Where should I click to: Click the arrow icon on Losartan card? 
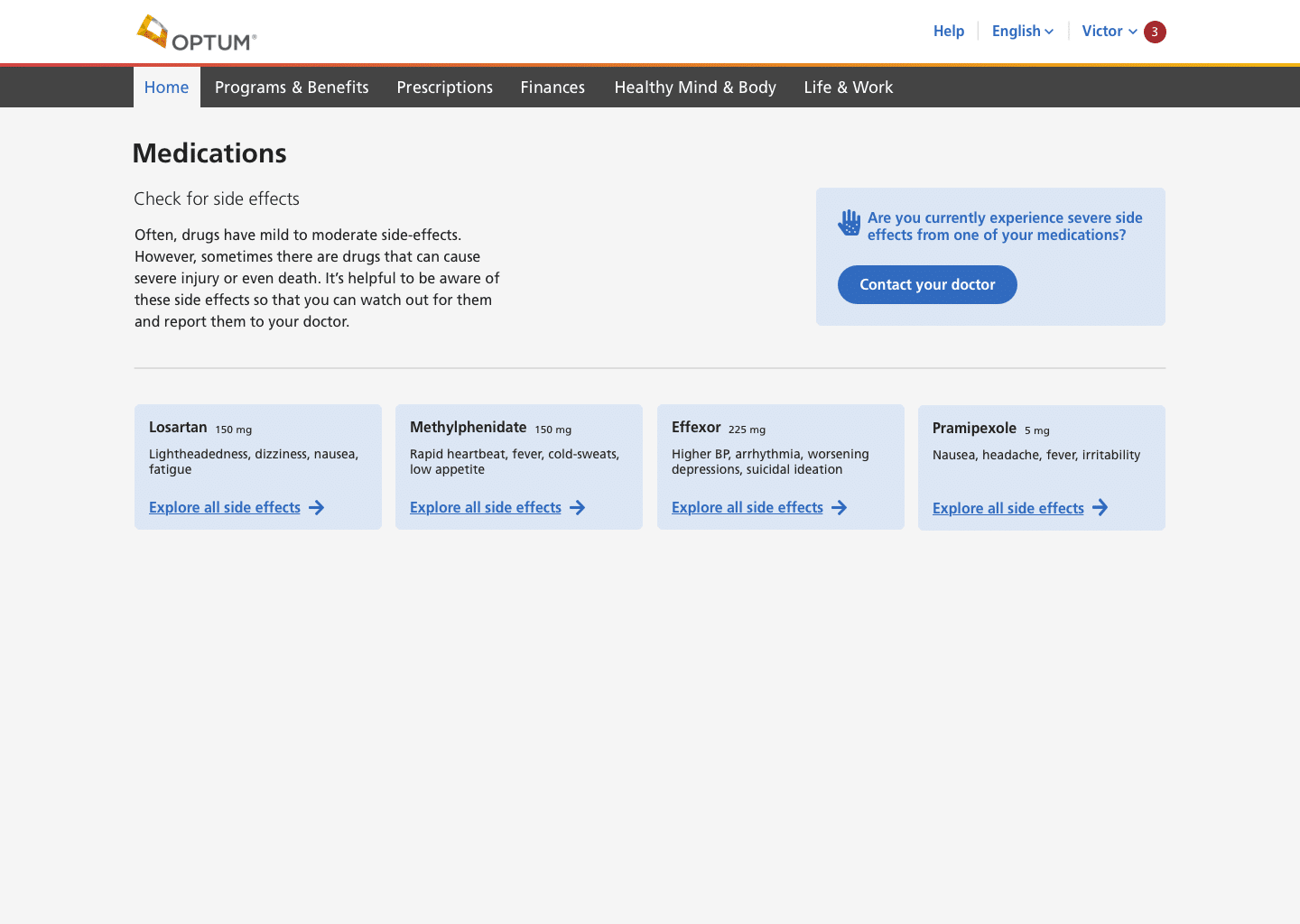point(316,508)
